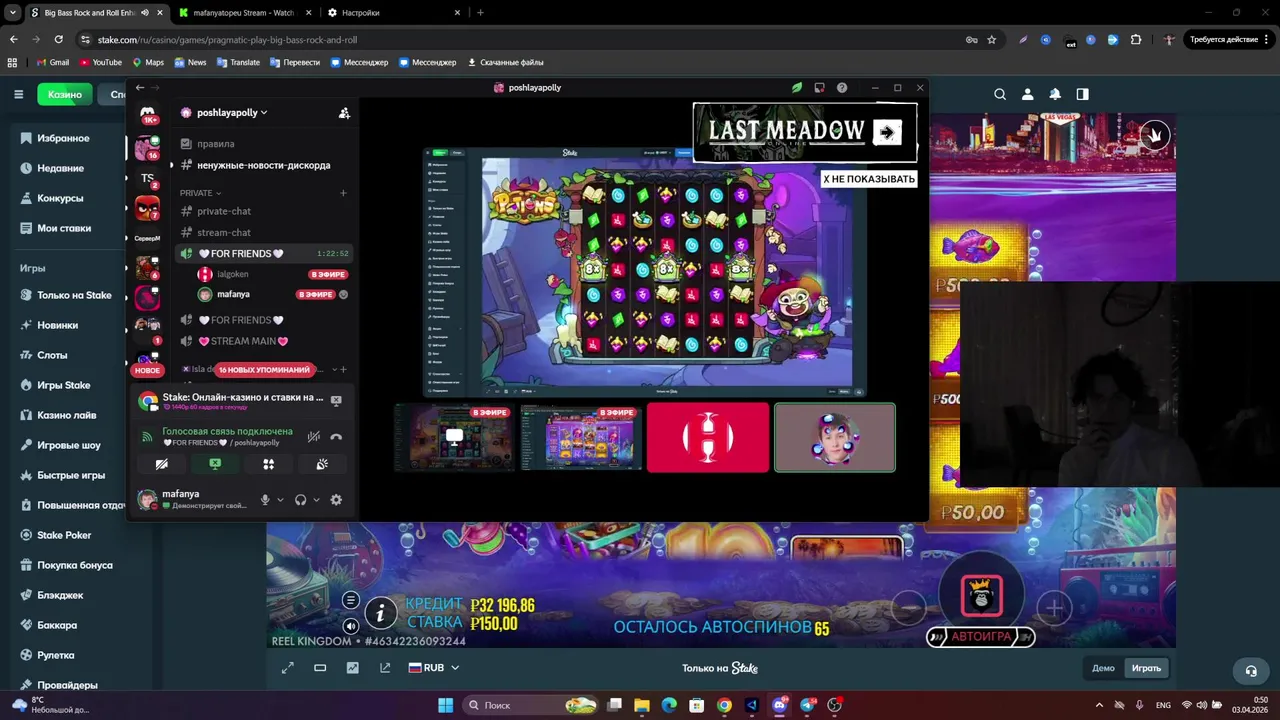Screen dimensions: 1280x720
Task: Open Stake support headset button
Action: click(x=1250, y=670)
